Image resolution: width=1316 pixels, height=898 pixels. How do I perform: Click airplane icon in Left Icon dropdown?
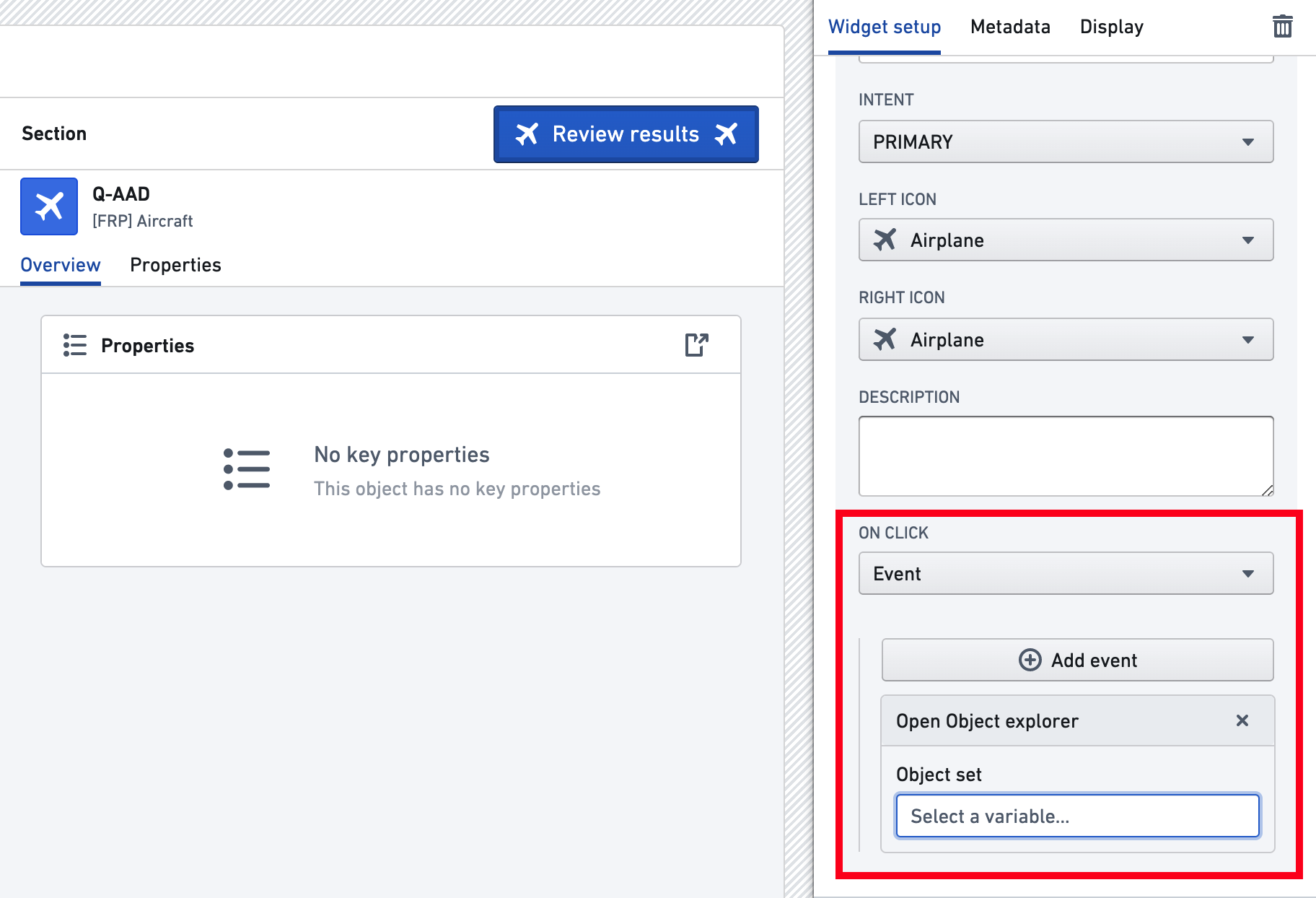tap(885, 240)
